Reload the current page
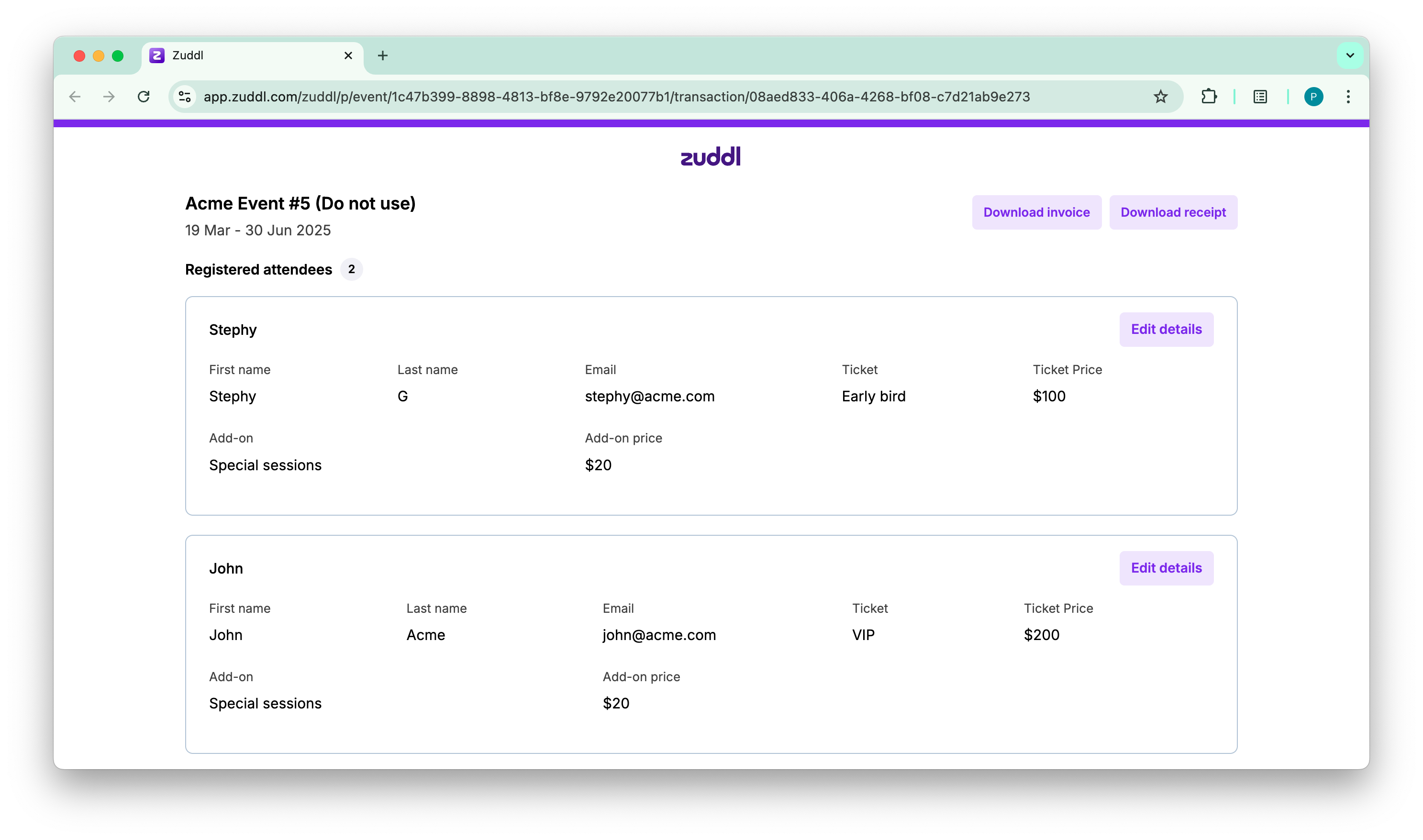Viewport: 1423px width, 840px height. (x=144, y=97)
